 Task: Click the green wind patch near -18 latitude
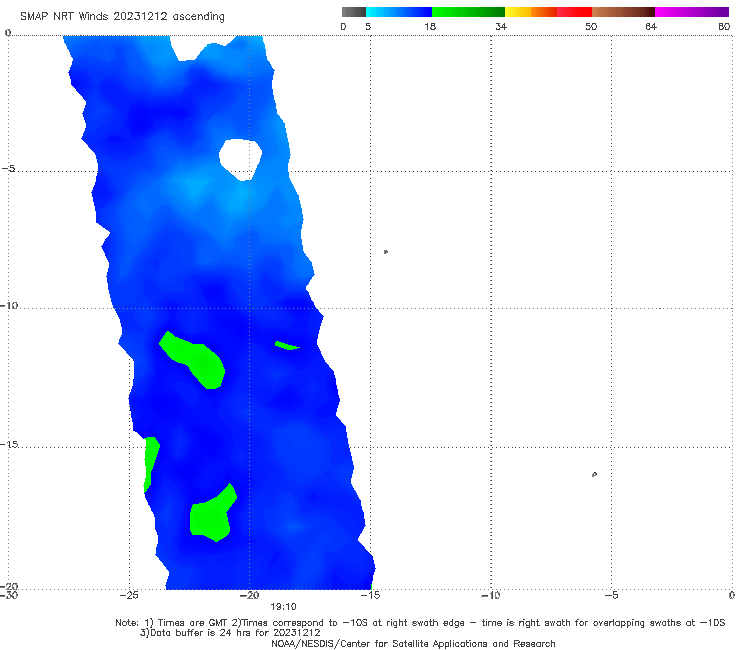click(212, 515)
